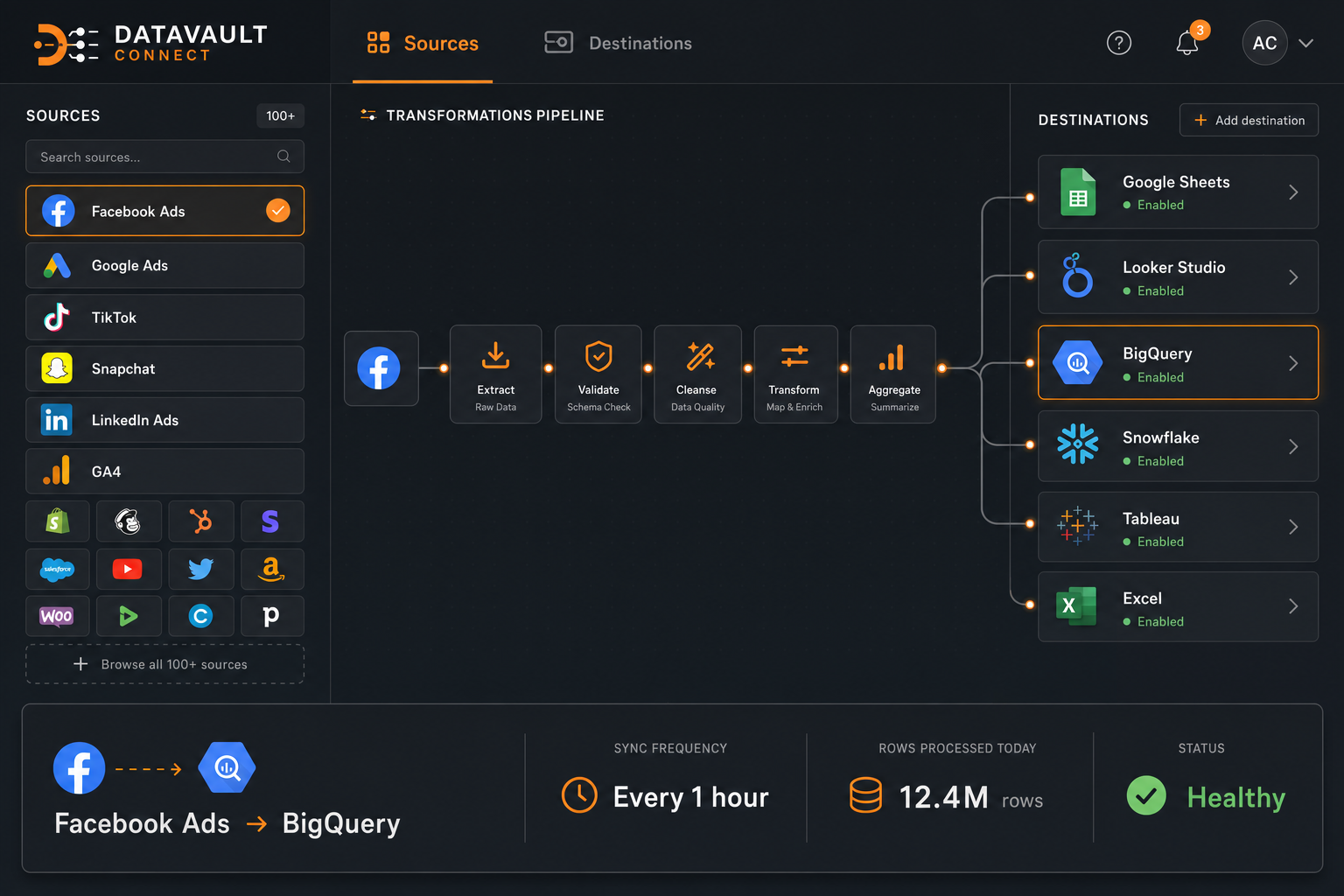The image size is (1344, 896).
Task: Expand Google Sheets chevron
Action: (x=1293, y=192)
